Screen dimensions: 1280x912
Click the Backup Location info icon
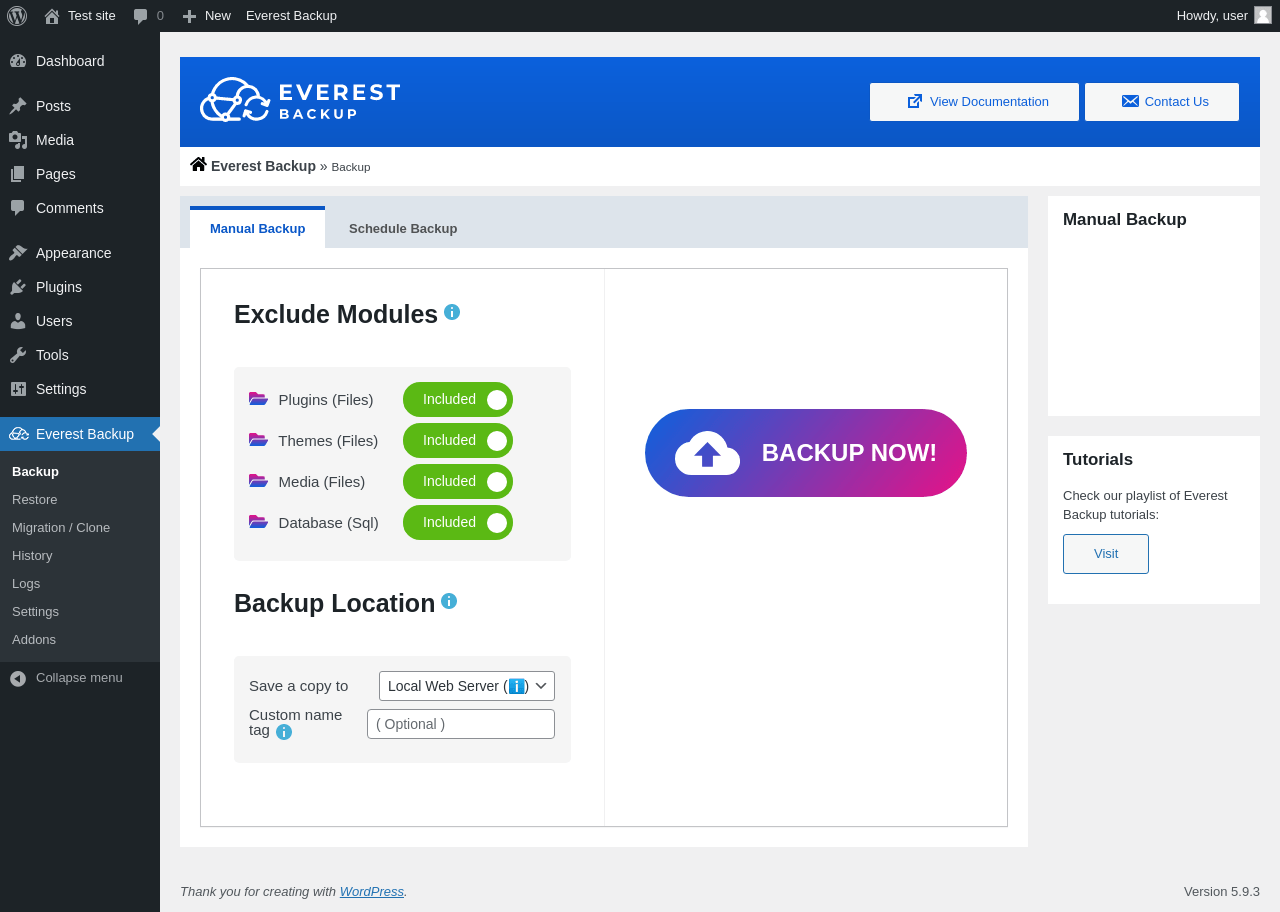[449, 601]
